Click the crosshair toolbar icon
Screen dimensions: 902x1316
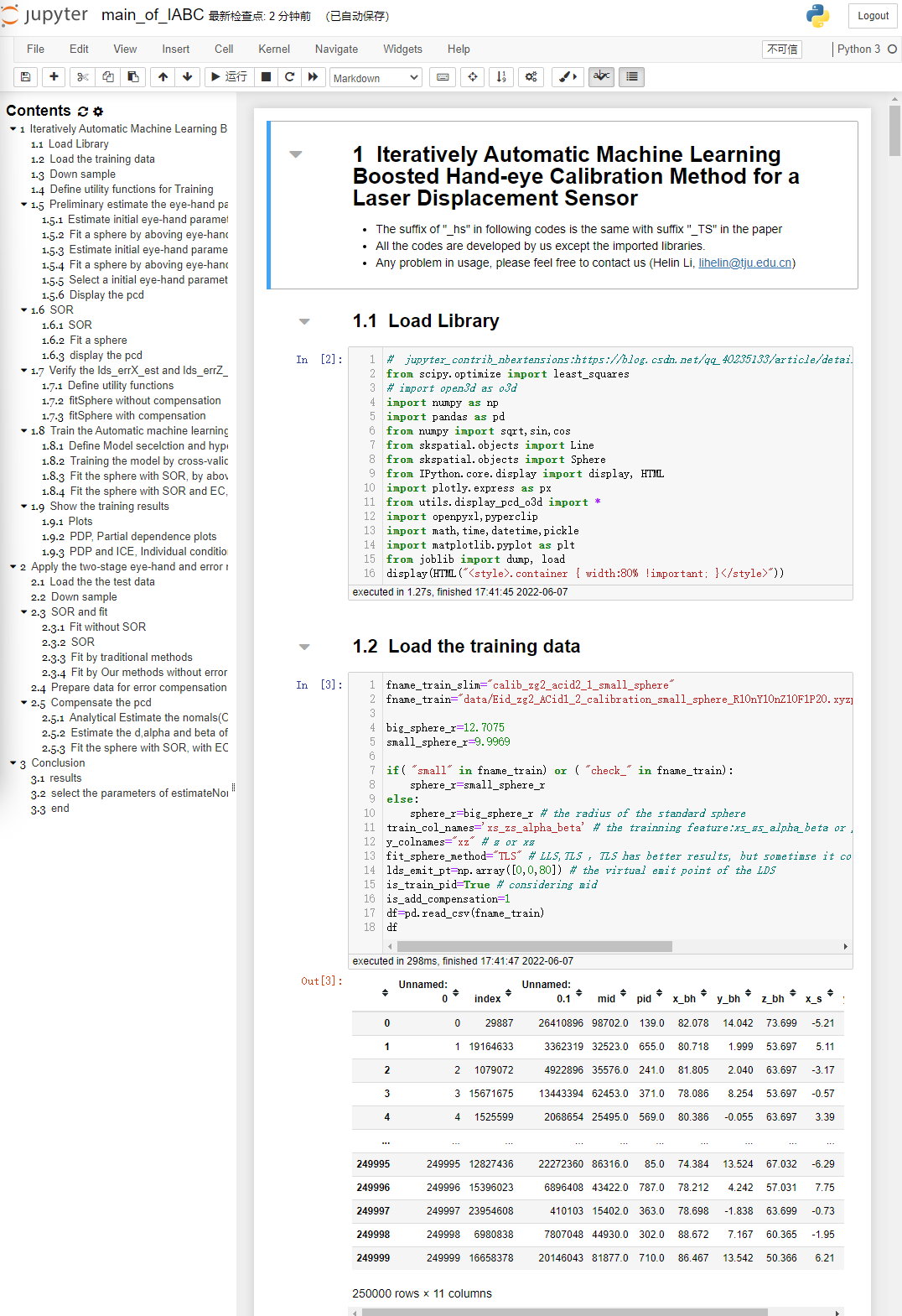[x=473, y=77]
